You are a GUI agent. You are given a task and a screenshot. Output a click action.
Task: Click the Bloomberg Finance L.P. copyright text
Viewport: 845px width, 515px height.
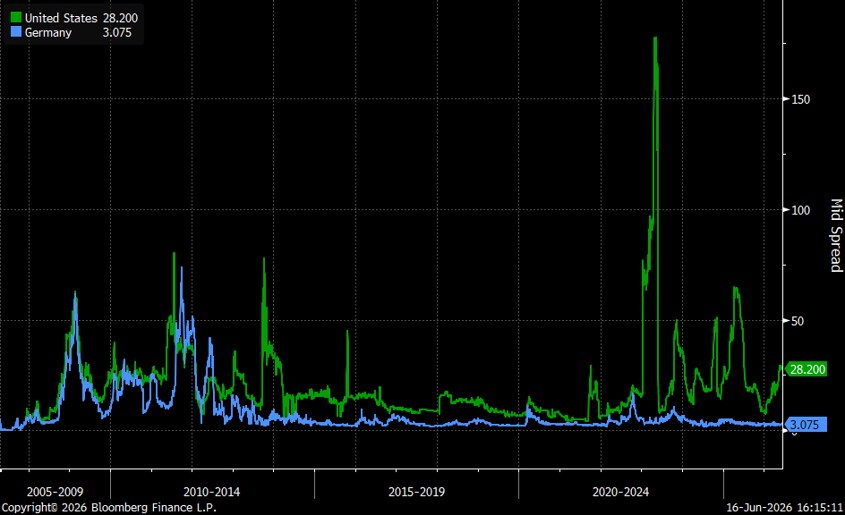[109, 507]
